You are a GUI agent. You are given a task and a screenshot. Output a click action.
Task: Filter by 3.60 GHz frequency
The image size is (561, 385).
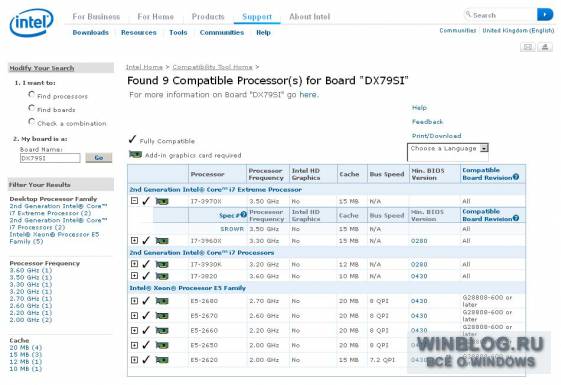tap(31, 271)
